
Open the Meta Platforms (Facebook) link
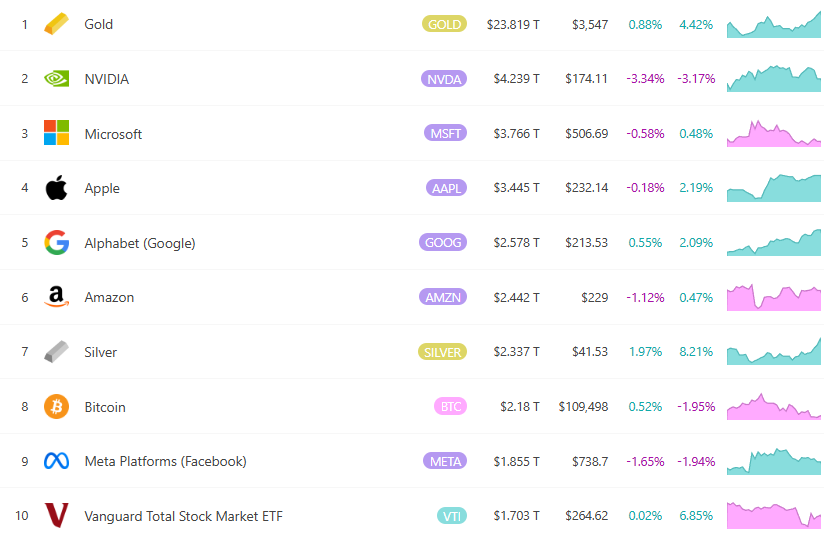click(x=165, y=461)
